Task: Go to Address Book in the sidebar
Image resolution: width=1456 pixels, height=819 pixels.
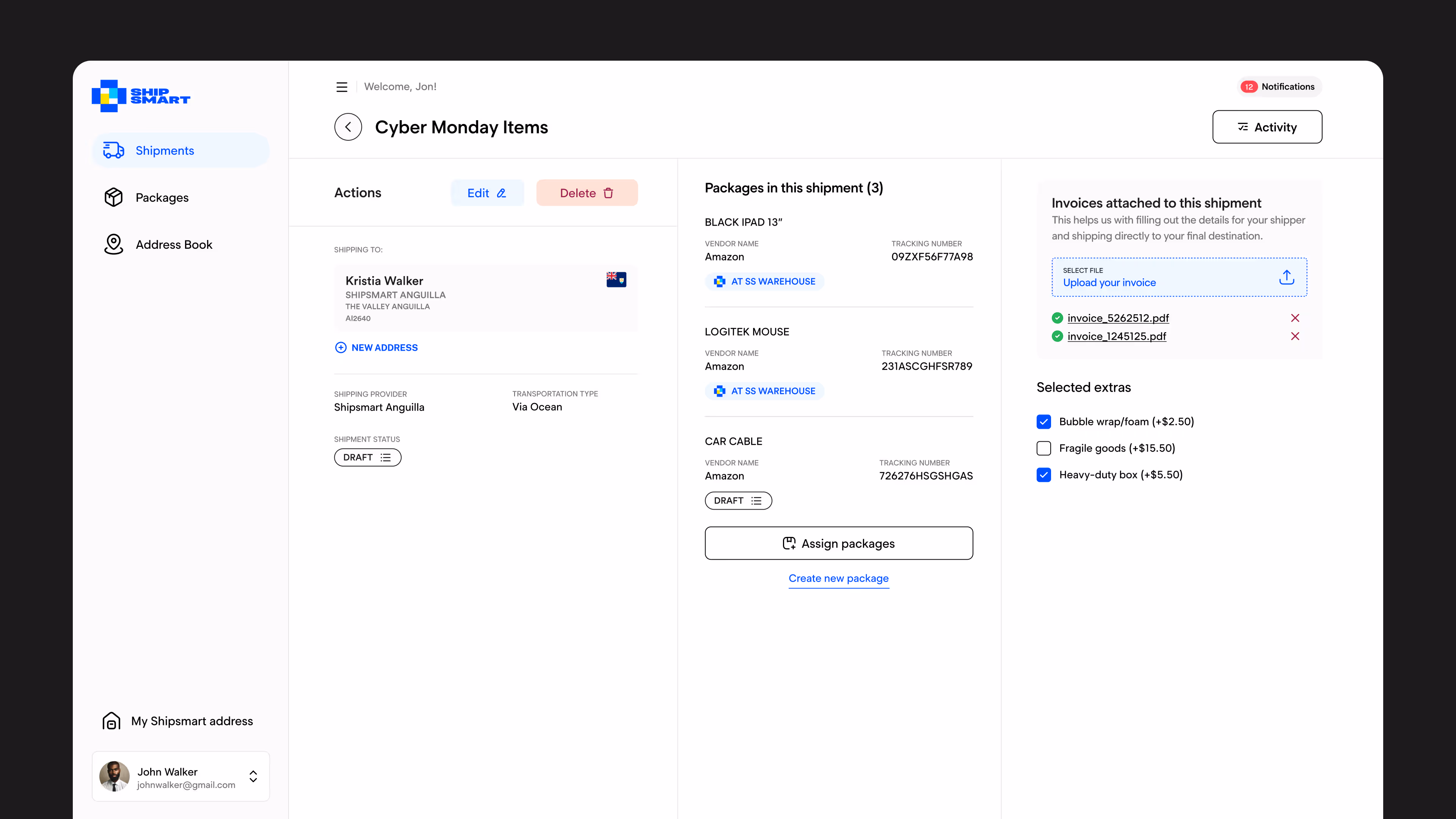Action: [174, 245]
